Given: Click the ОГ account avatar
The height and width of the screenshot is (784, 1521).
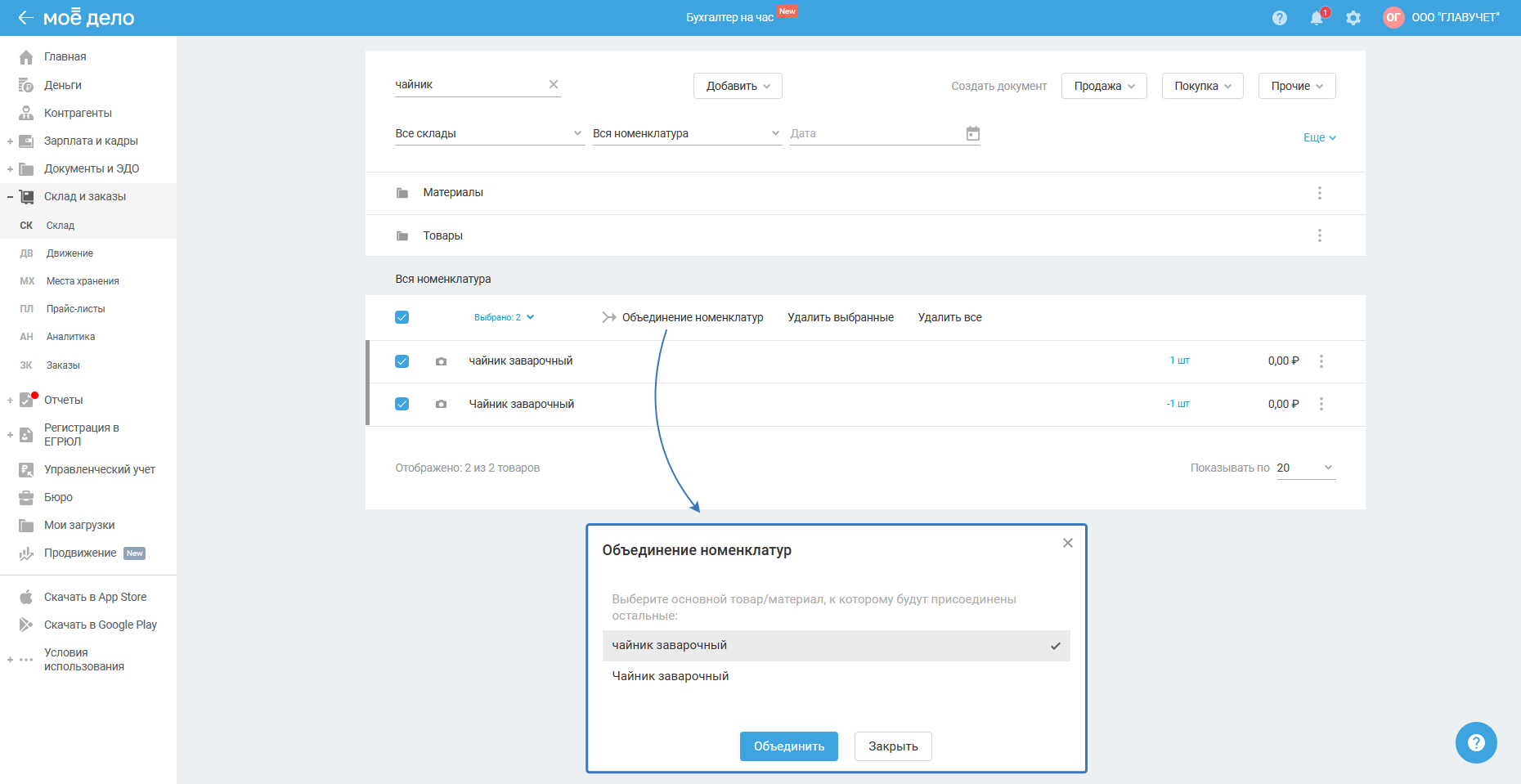Looking at the screenshot, I should pyautogui.click(x=1393, y=17).
